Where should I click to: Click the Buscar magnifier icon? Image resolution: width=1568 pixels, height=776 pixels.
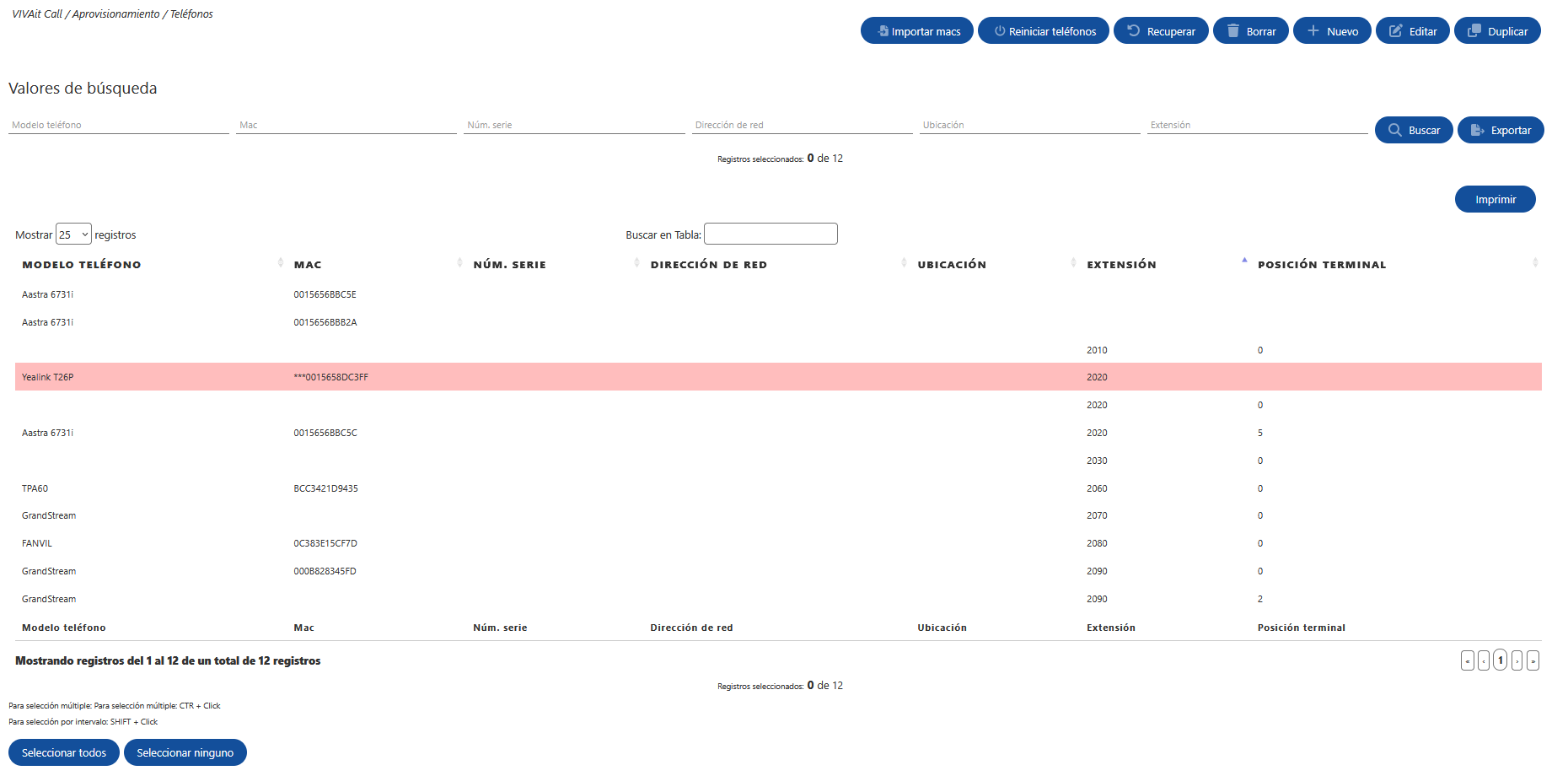click(1395, 130)
